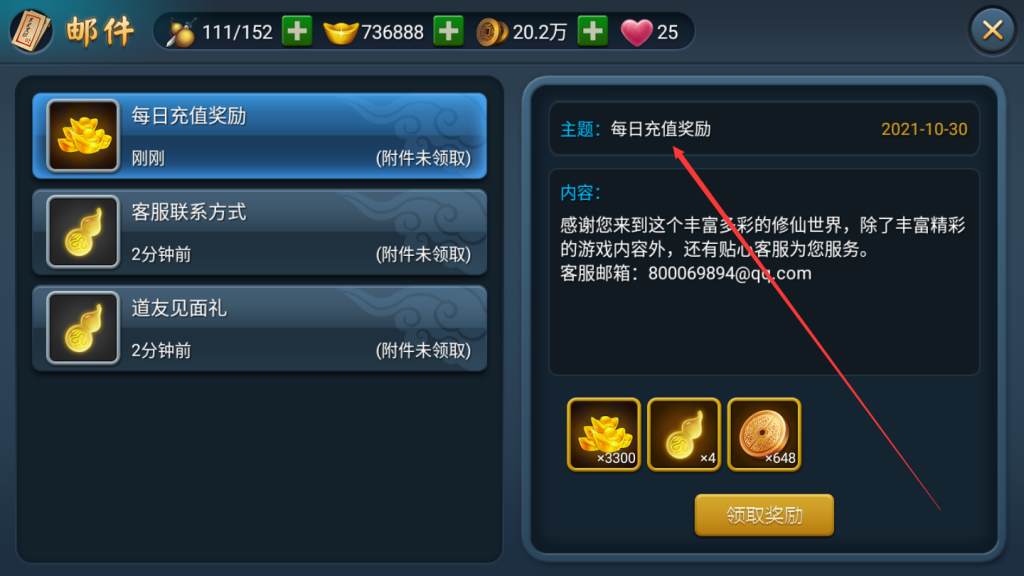
Task: Click the gold ingot currency icon
Action: (341, 32)
